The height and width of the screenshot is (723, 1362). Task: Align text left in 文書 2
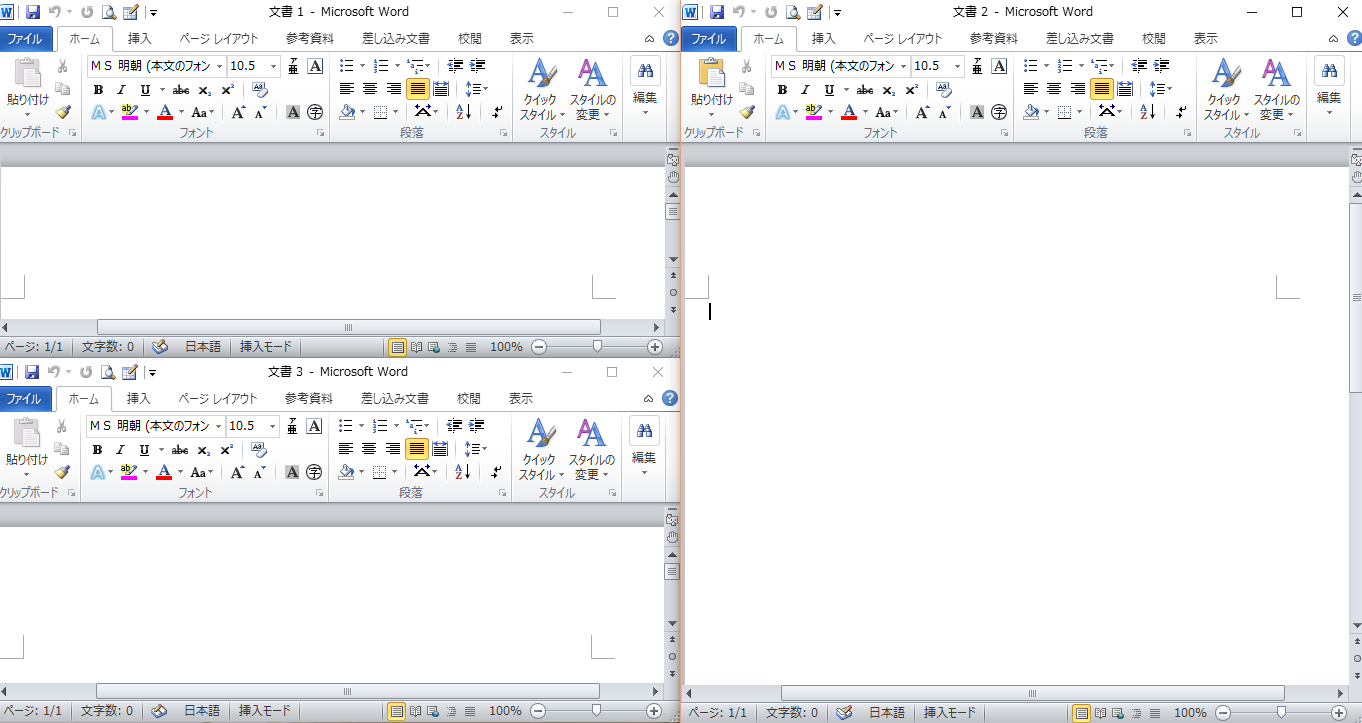1030,89
